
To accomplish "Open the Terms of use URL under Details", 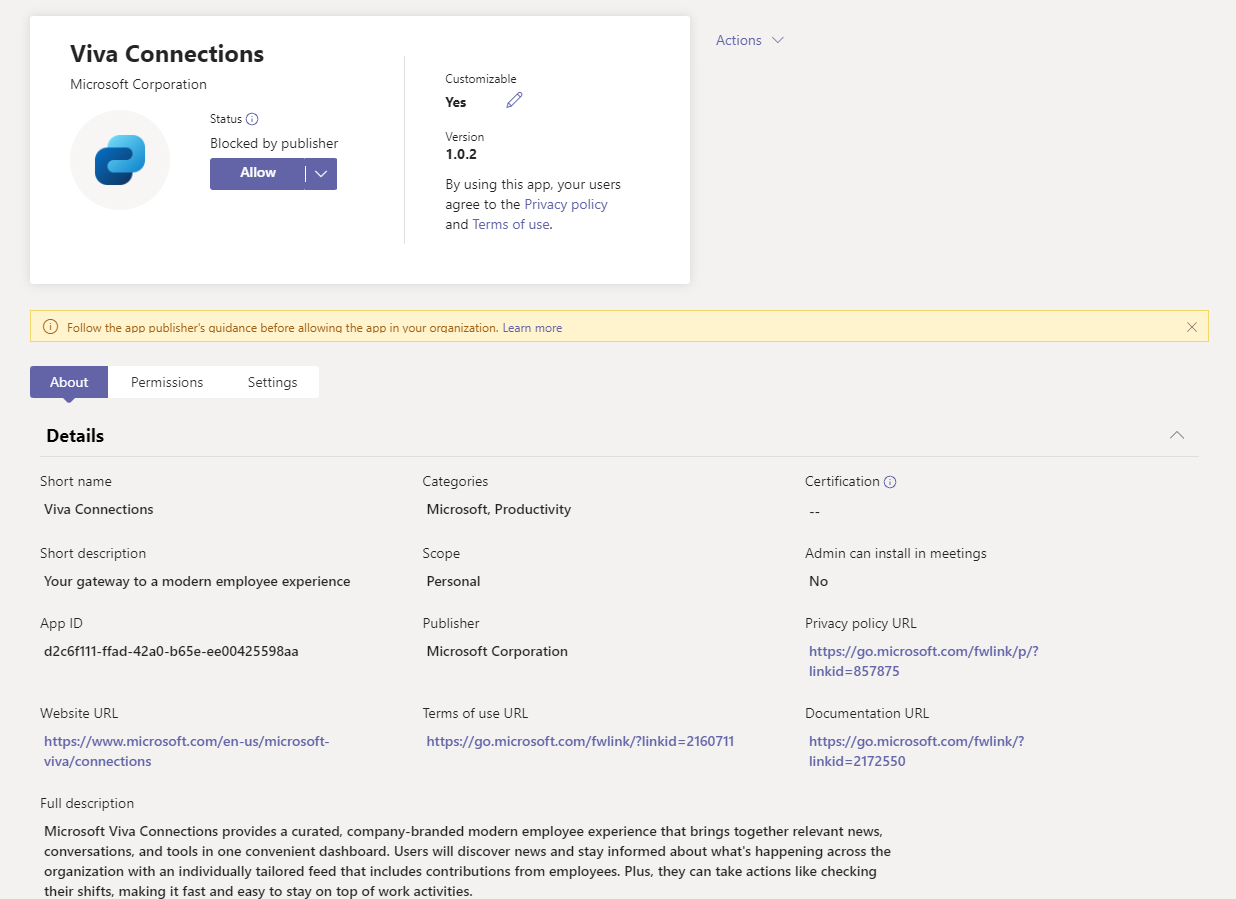I will click(x=580, y=741).
